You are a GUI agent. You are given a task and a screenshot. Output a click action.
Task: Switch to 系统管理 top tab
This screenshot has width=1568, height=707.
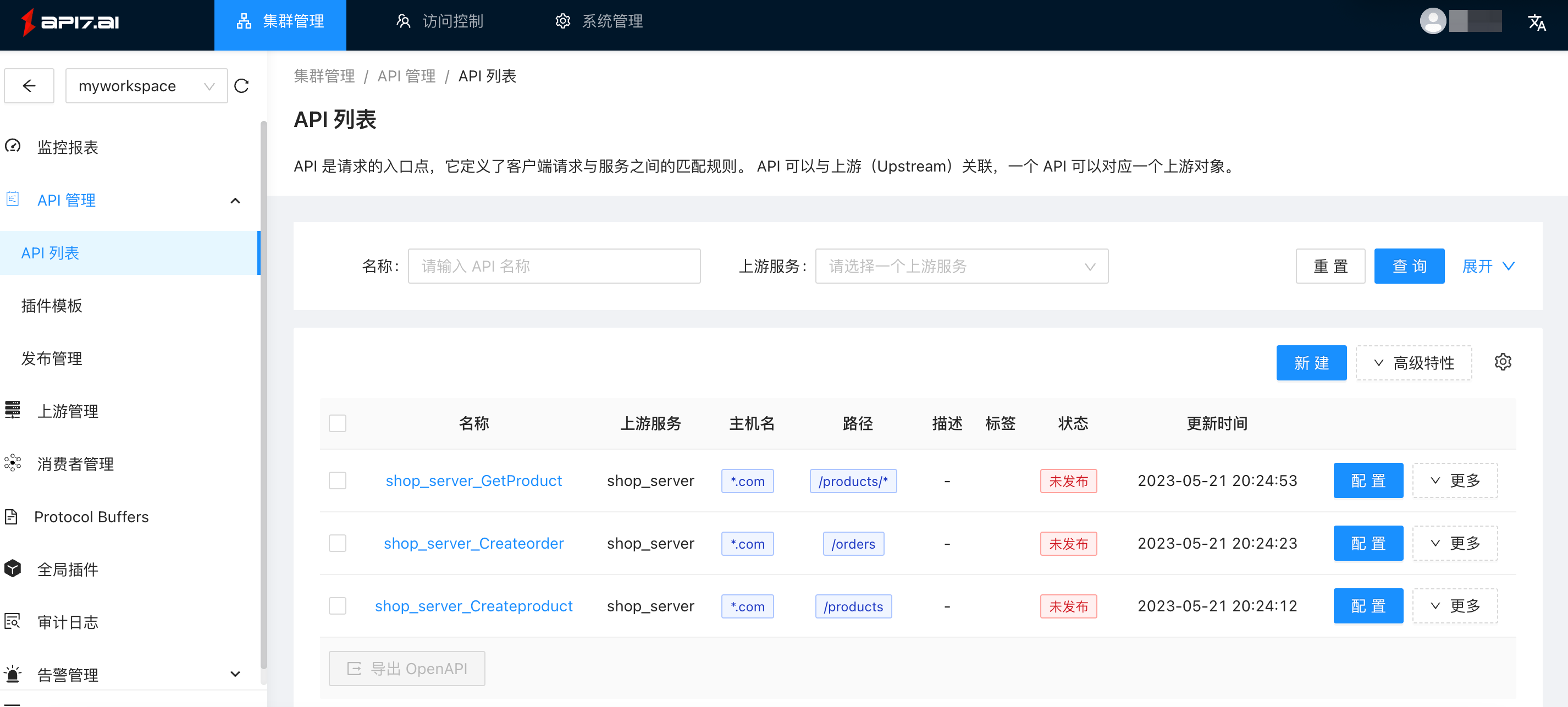tap(600, 22)
